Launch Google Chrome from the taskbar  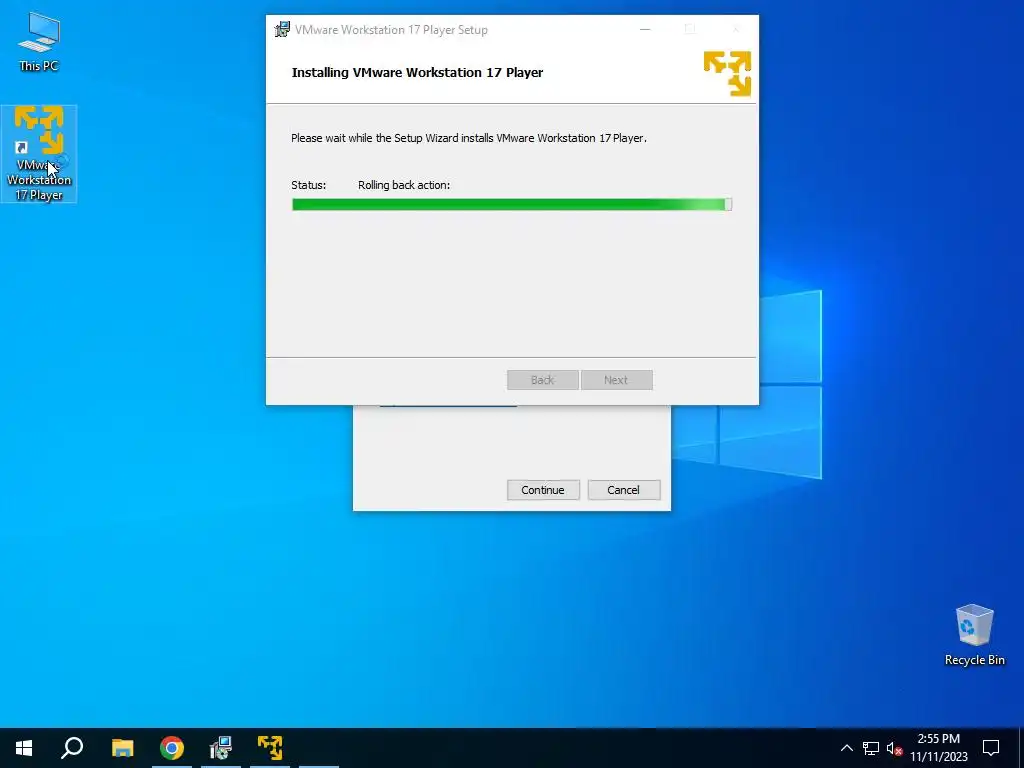tap(172, 748)
